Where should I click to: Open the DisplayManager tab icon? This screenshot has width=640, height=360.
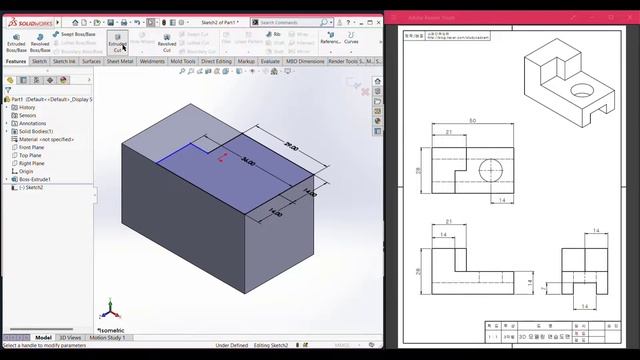(x=63, y=80)
